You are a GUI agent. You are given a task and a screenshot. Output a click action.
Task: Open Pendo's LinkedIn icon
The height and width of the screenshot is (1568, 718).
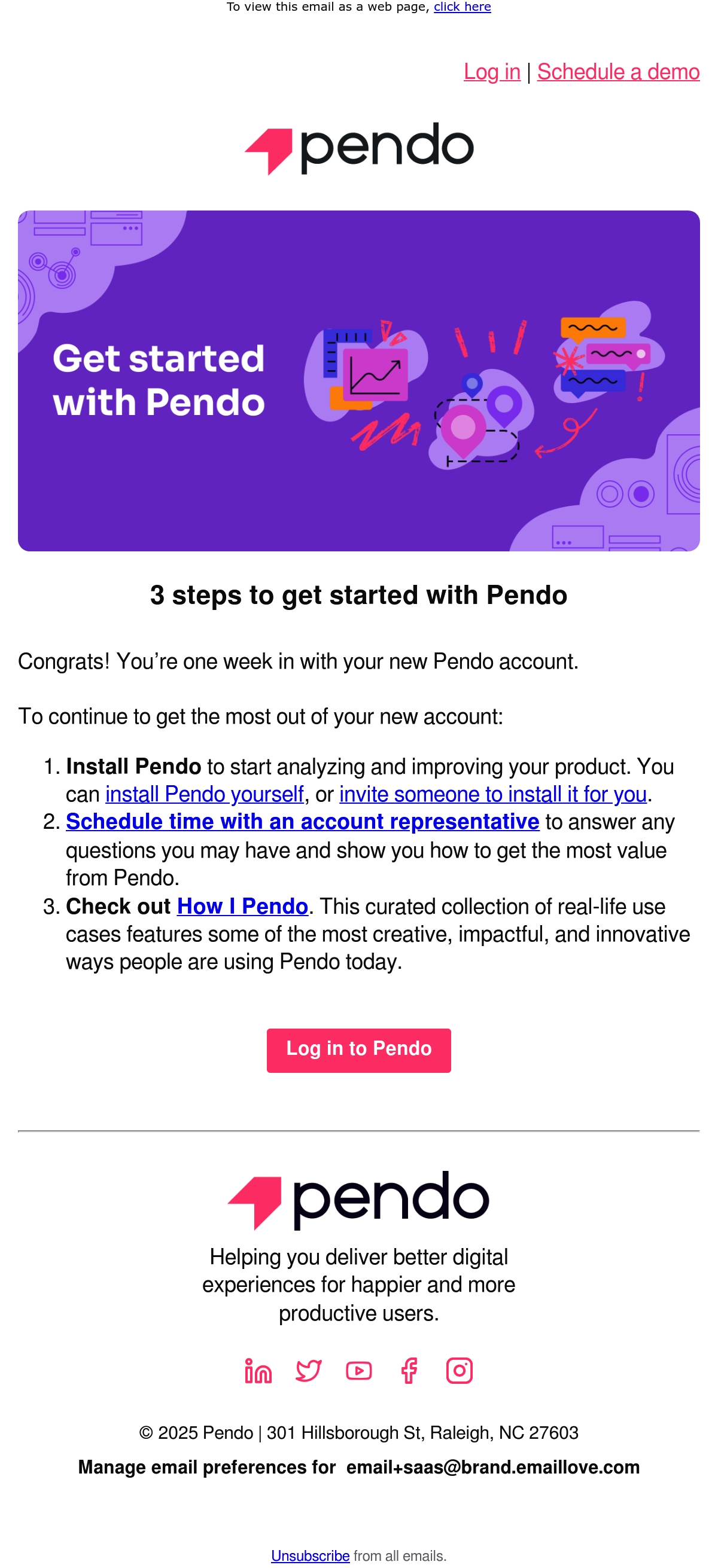[x=258, y=1370]
